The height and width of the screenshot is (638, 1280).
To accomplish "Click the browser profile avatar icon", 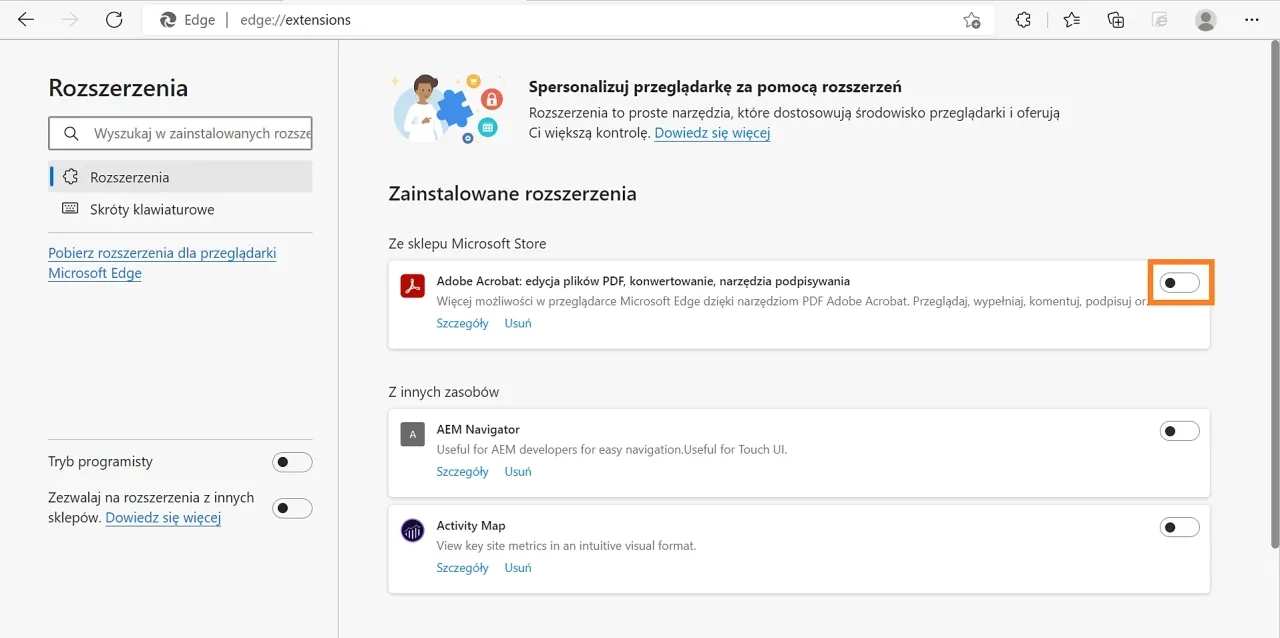I will point(1205,19).
